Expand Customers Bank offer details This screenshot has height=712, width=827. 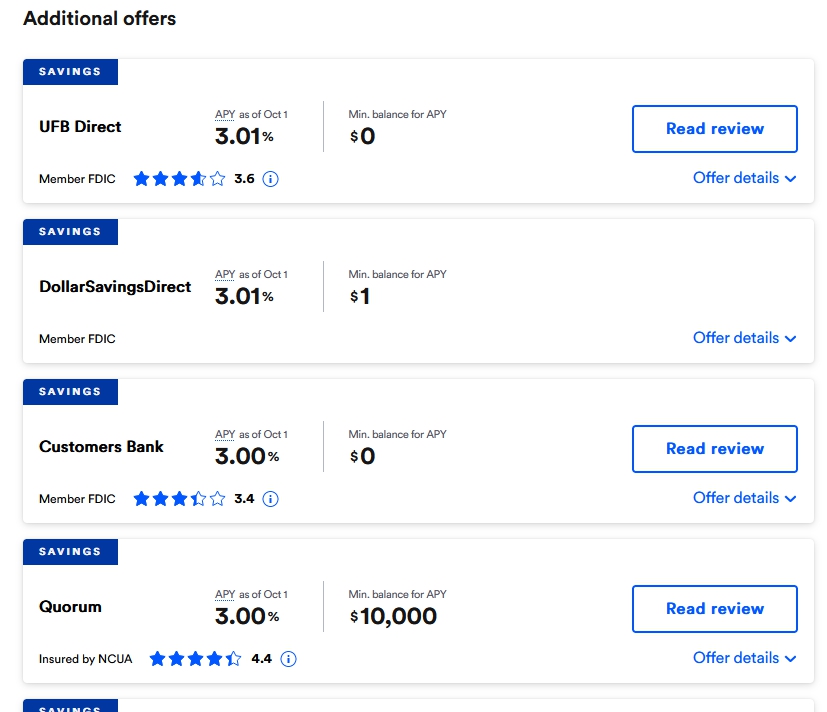[744, 498]
